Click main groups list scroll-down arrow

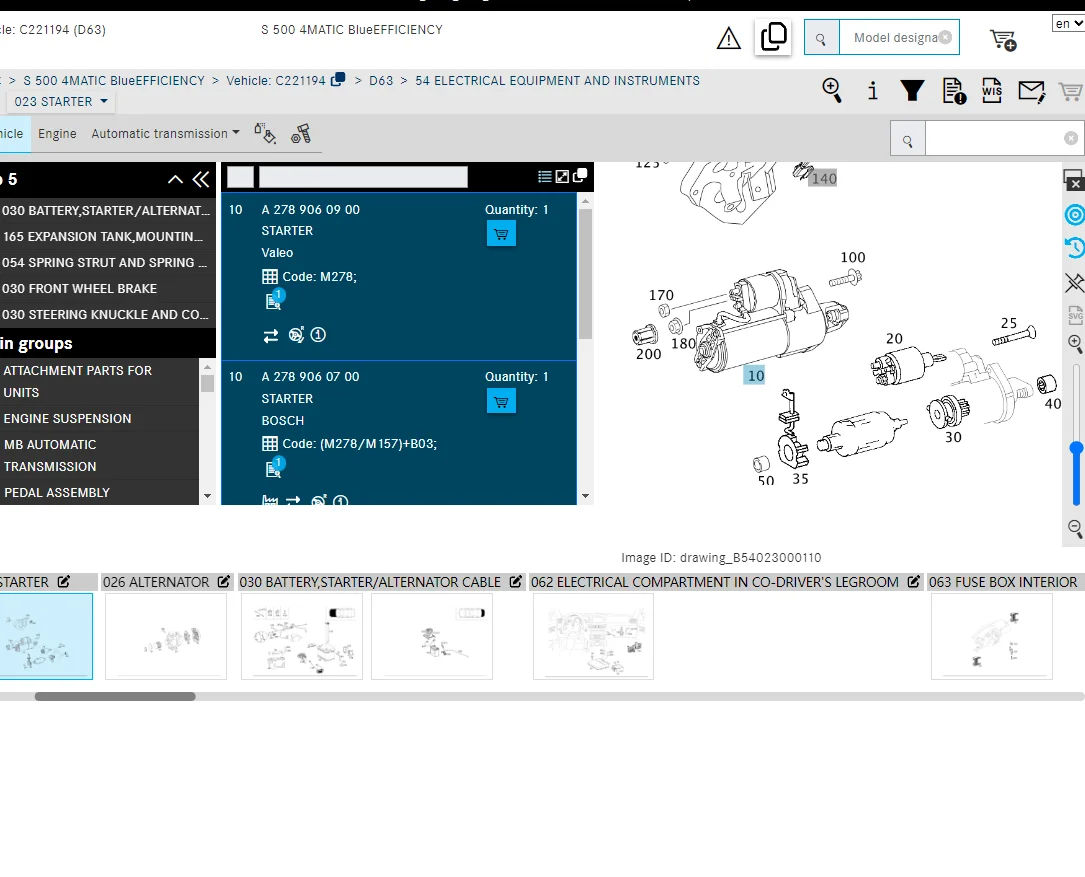(x=207, y=496)
